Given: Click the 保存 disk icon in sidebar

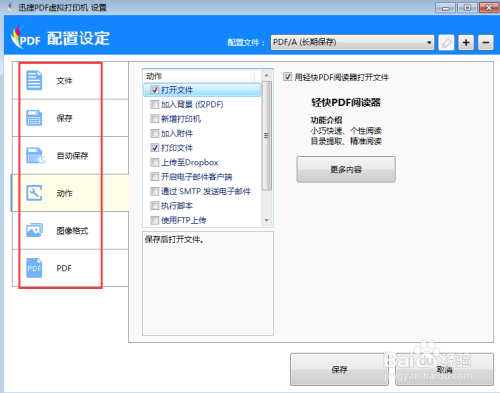Looking at the screenshot, I should [34, 118].
